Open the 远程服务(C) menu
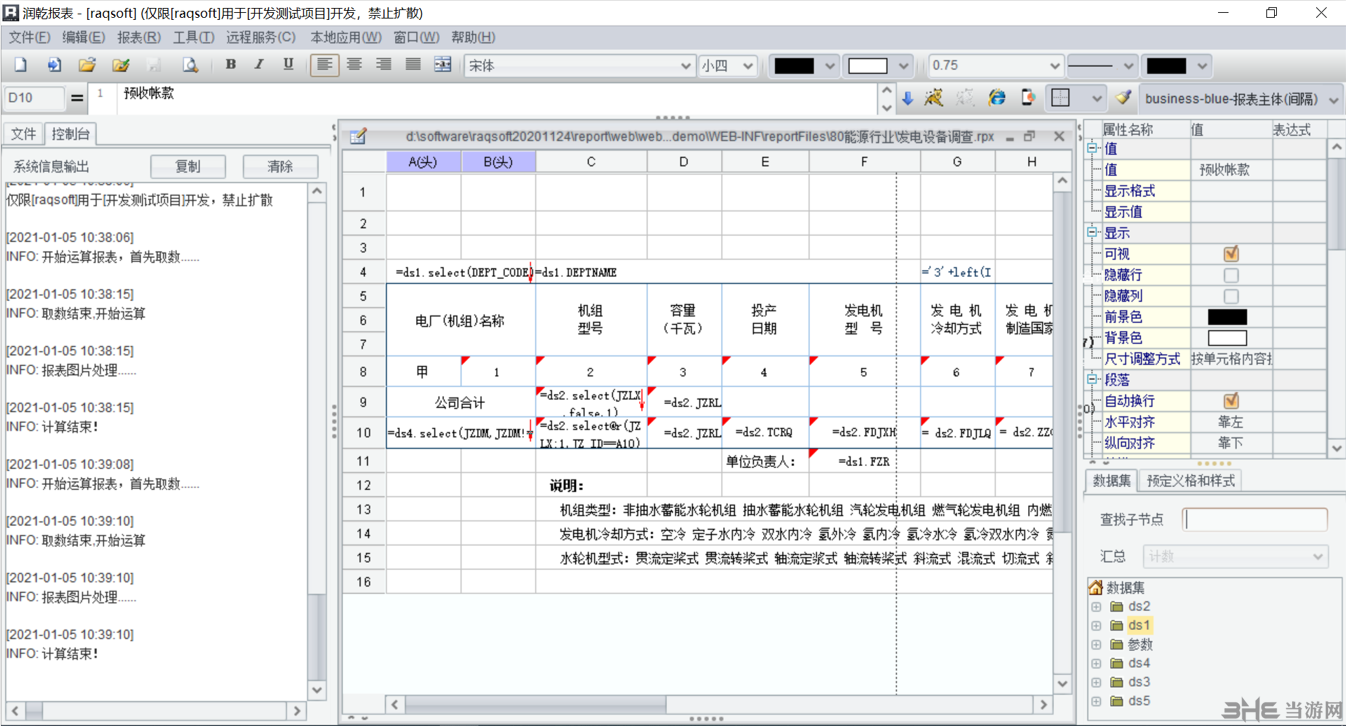Image resolution: width=1346 pixels, height=726 pixels. [260, 37]
